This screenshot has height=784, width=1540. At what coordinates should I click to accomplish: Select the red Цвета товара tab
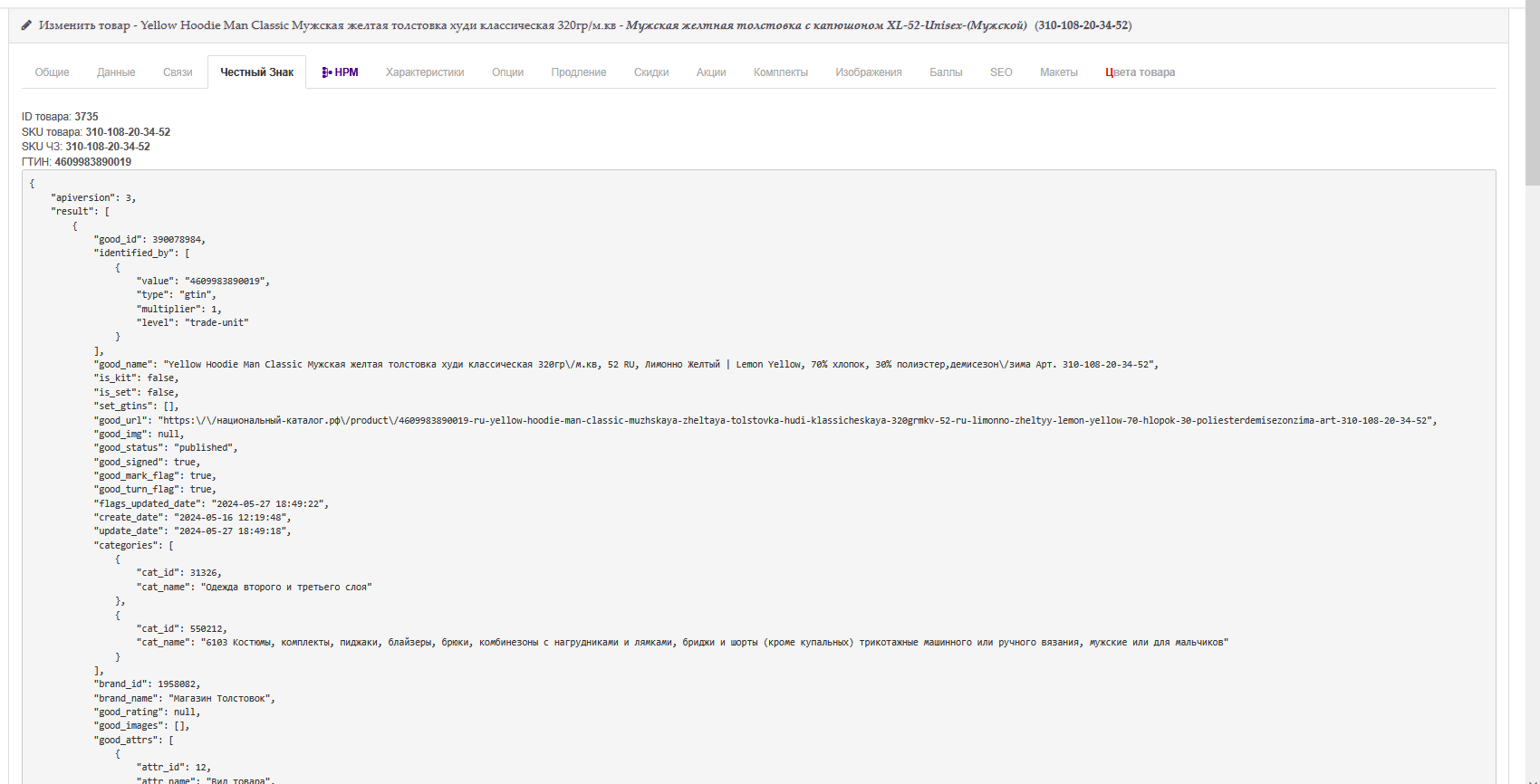click(x=1140, y=72)
